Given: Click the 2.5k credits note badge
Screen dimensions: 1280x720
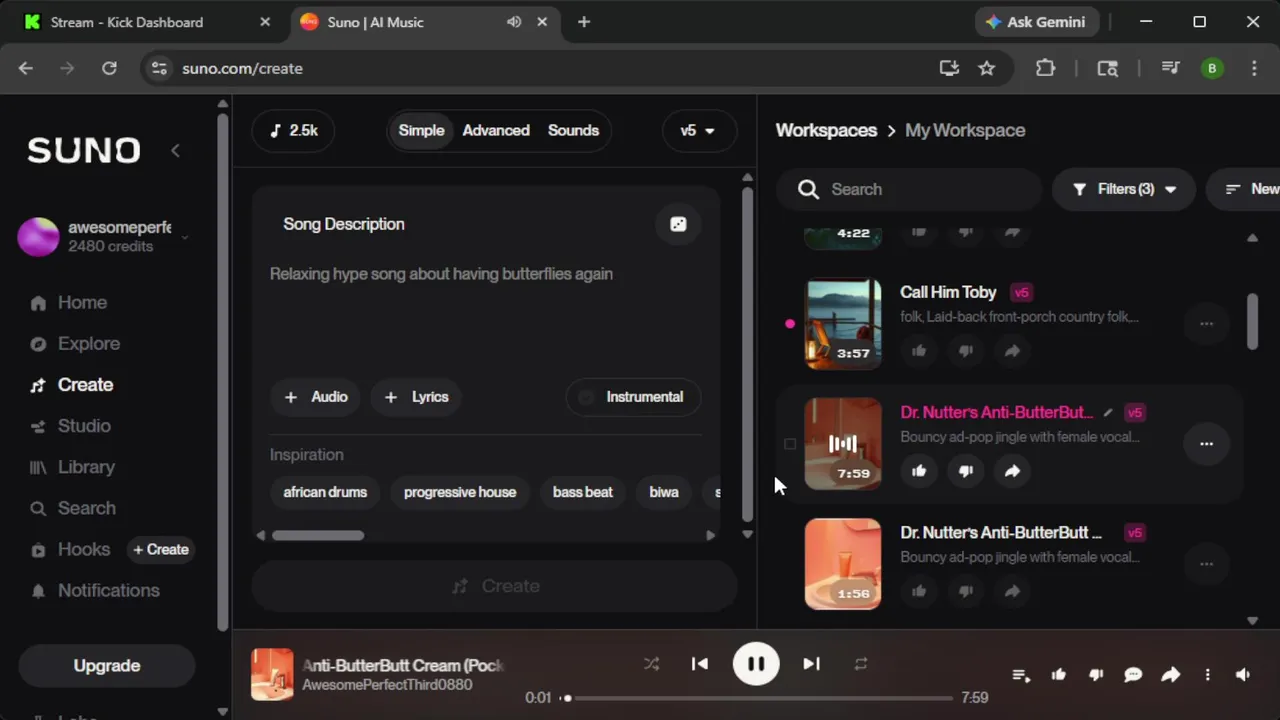Looking at the screenshot, I should coord(293,131).
